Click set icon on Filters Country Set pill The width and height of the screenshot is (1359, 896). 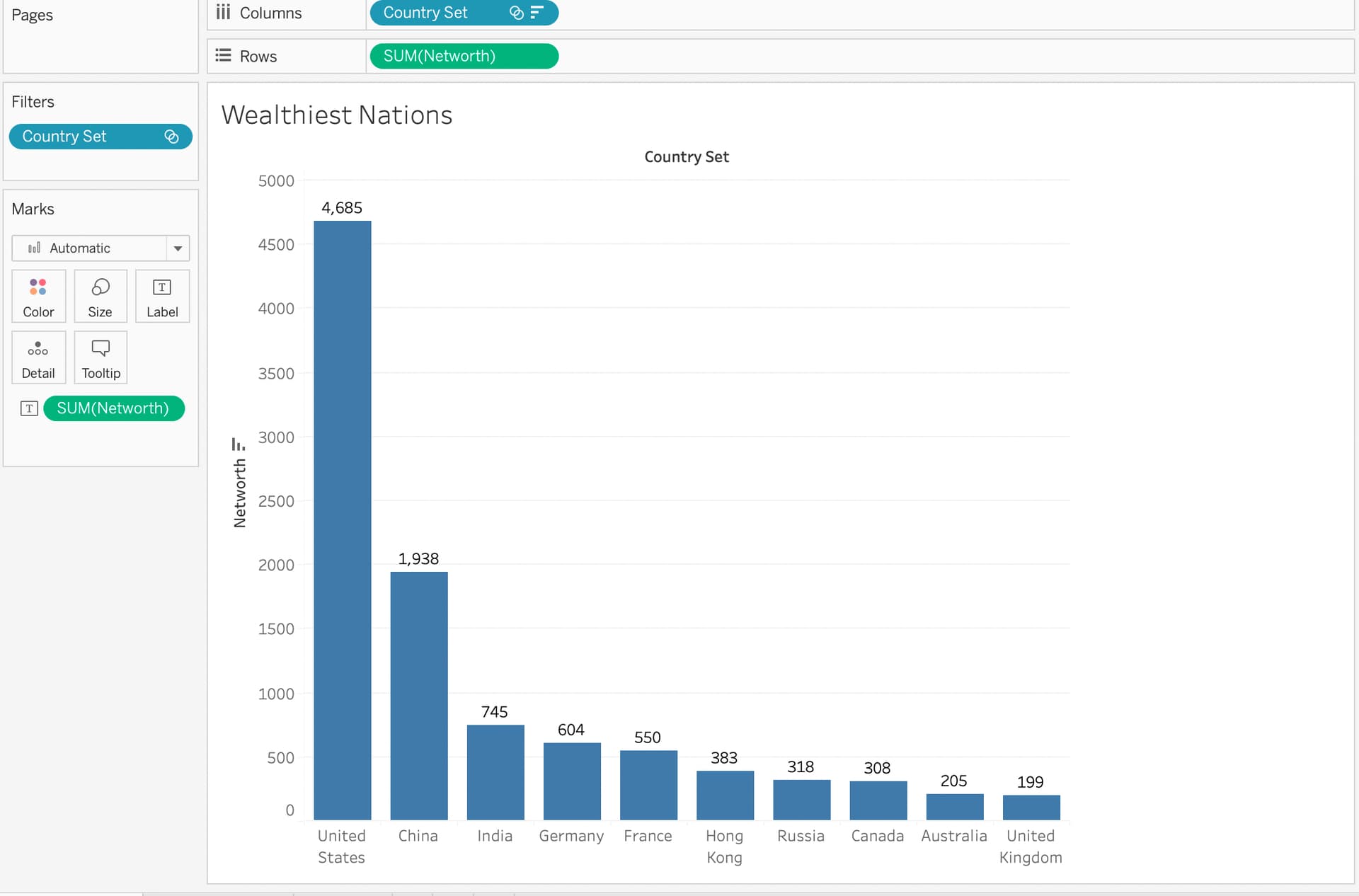coord(171,137)
